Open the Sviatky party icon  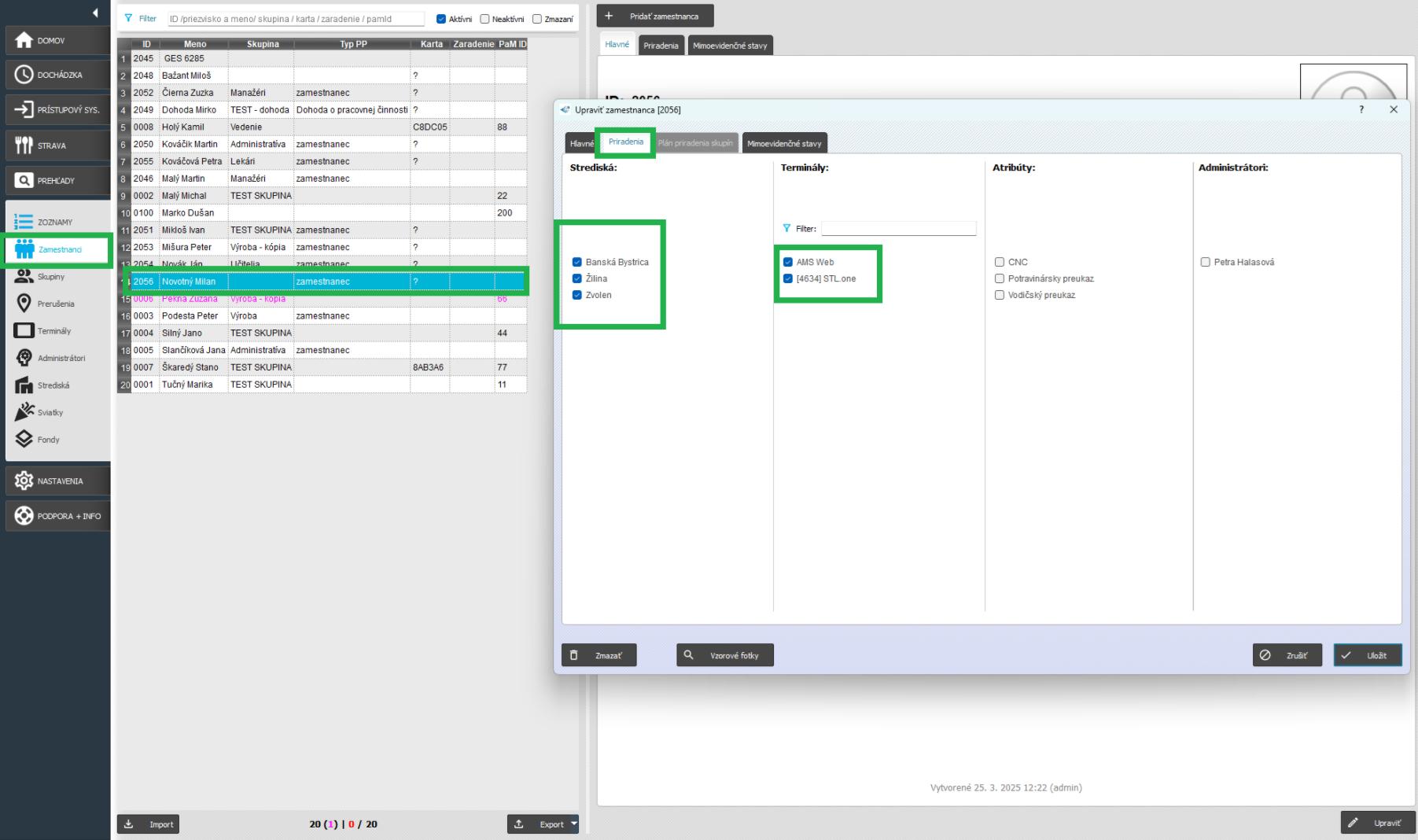click(x=24, y=412)
